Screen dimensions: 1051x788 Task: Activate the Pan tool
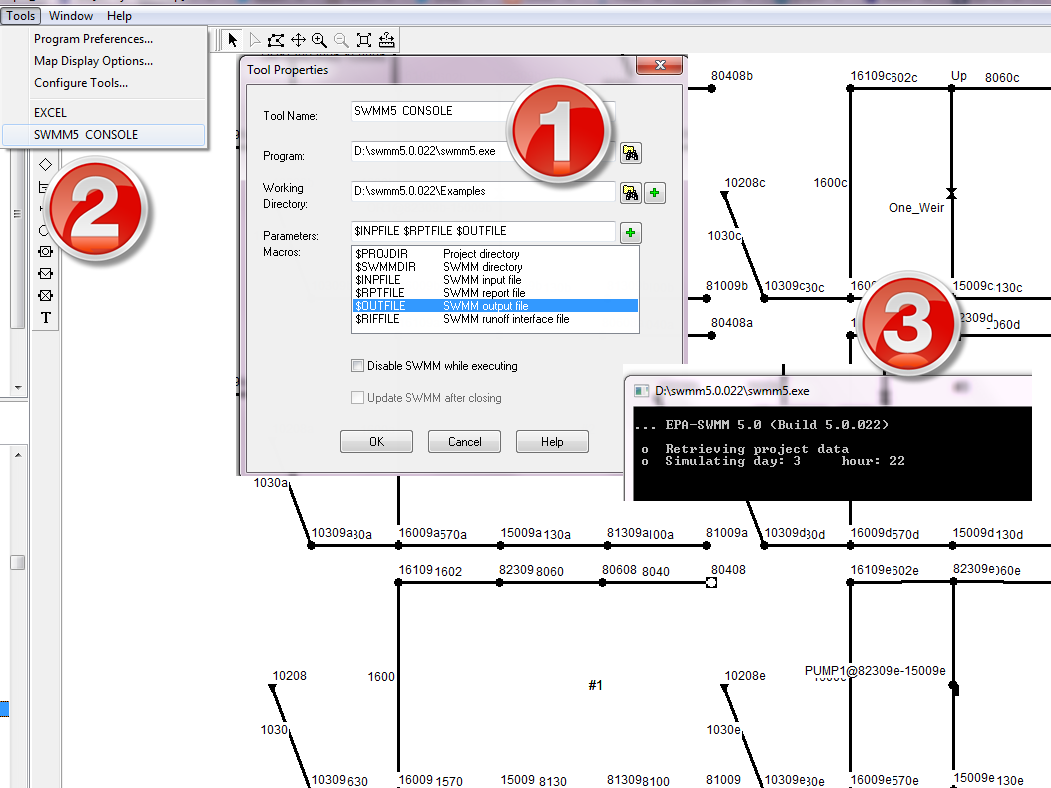[x=298, y=40]
